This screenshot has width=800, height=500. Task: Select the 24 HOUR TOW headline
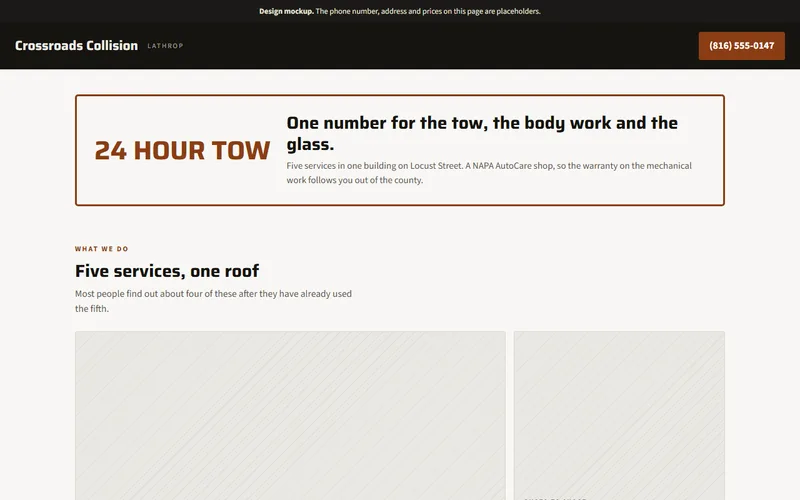click(182, 151)
